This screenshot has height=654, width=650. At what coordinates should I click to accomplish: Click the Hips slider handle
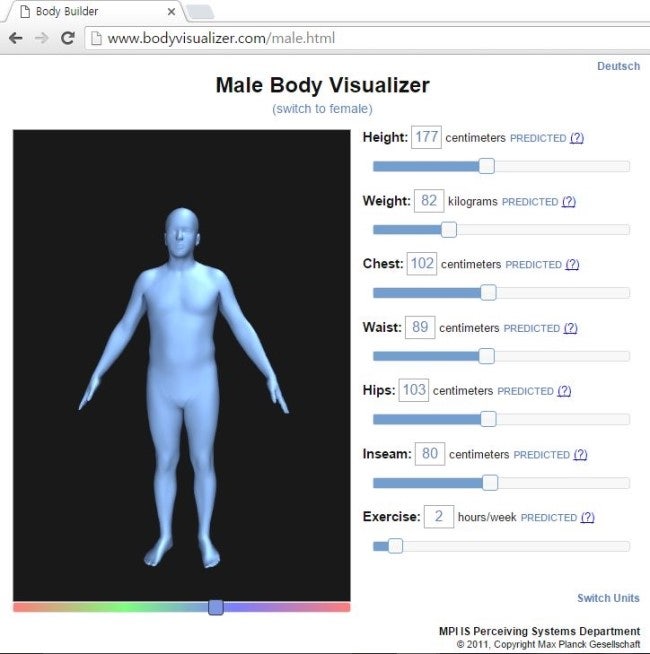point(488,419)
